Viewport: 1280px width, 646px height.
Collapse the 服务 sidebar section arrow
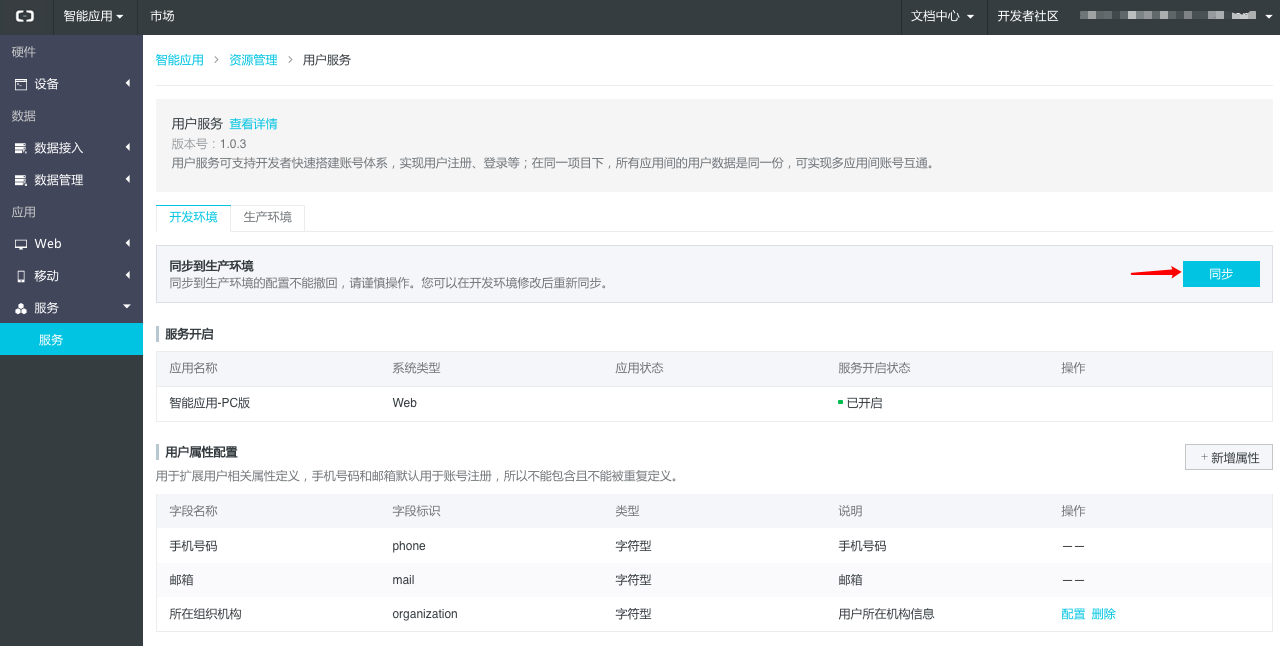tap(127, 307)
